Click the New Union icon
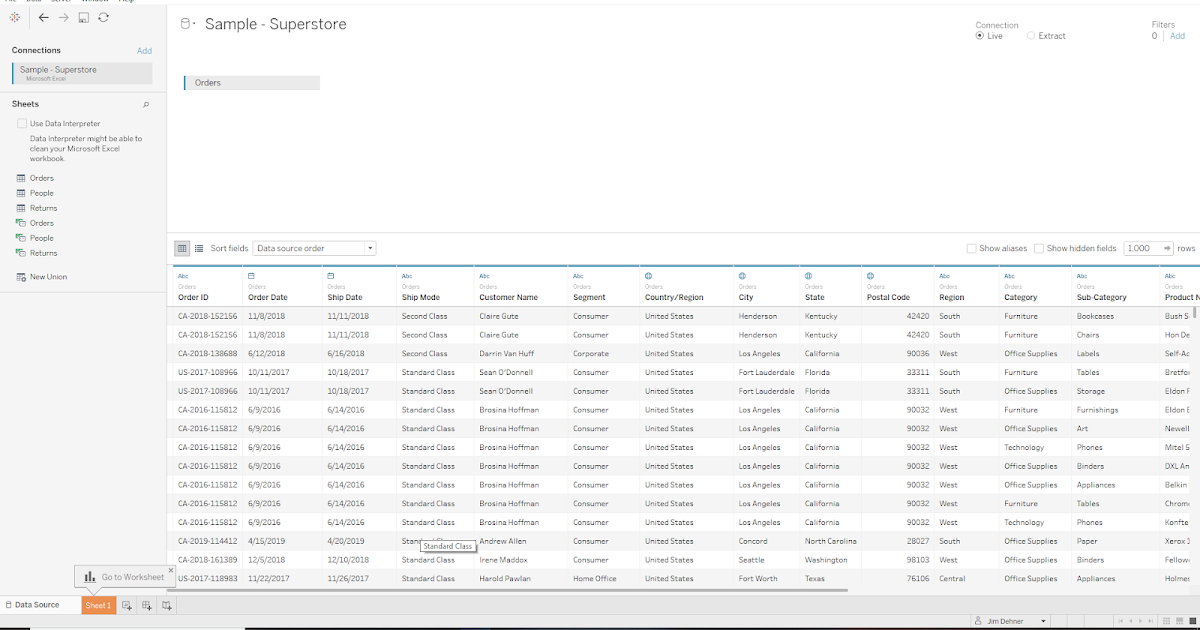The image size is (1200, 630). tap(21, 277)
